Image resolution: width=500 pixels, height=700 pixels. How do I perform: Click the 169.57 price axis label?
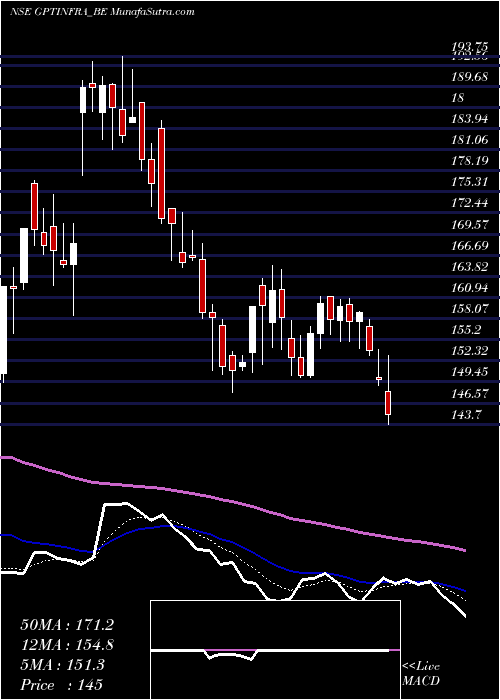(x=470, y=225)
